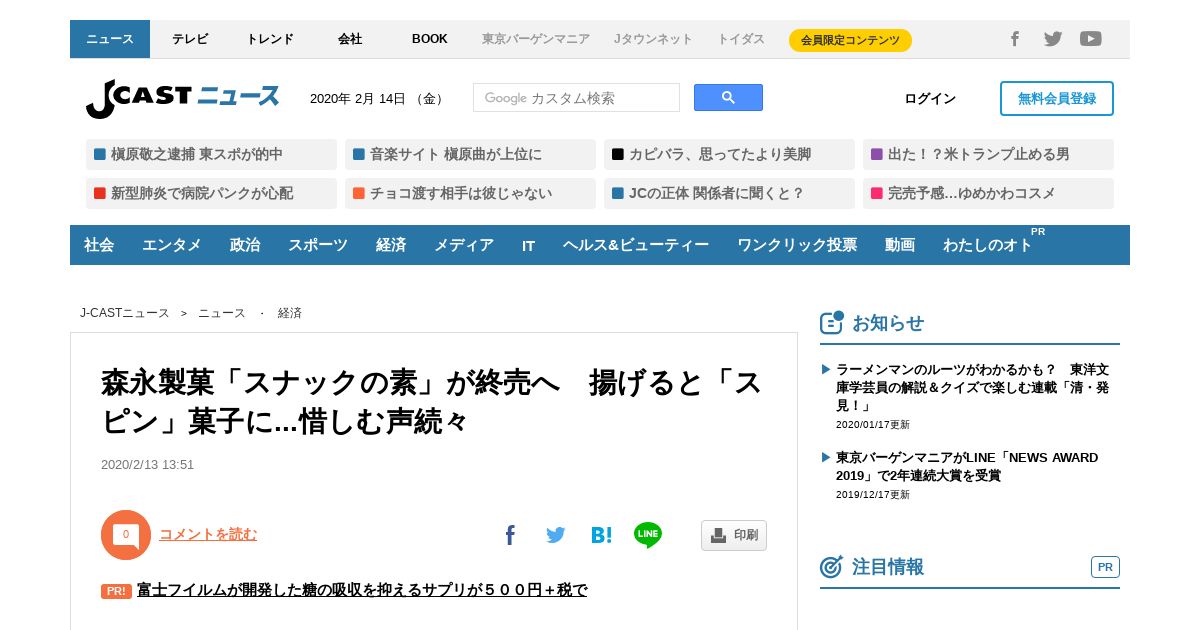Screen dimensions: 1200x630
Task: Open Jタウンネット link
Action: pyautogui.click(x=653, y=39)
